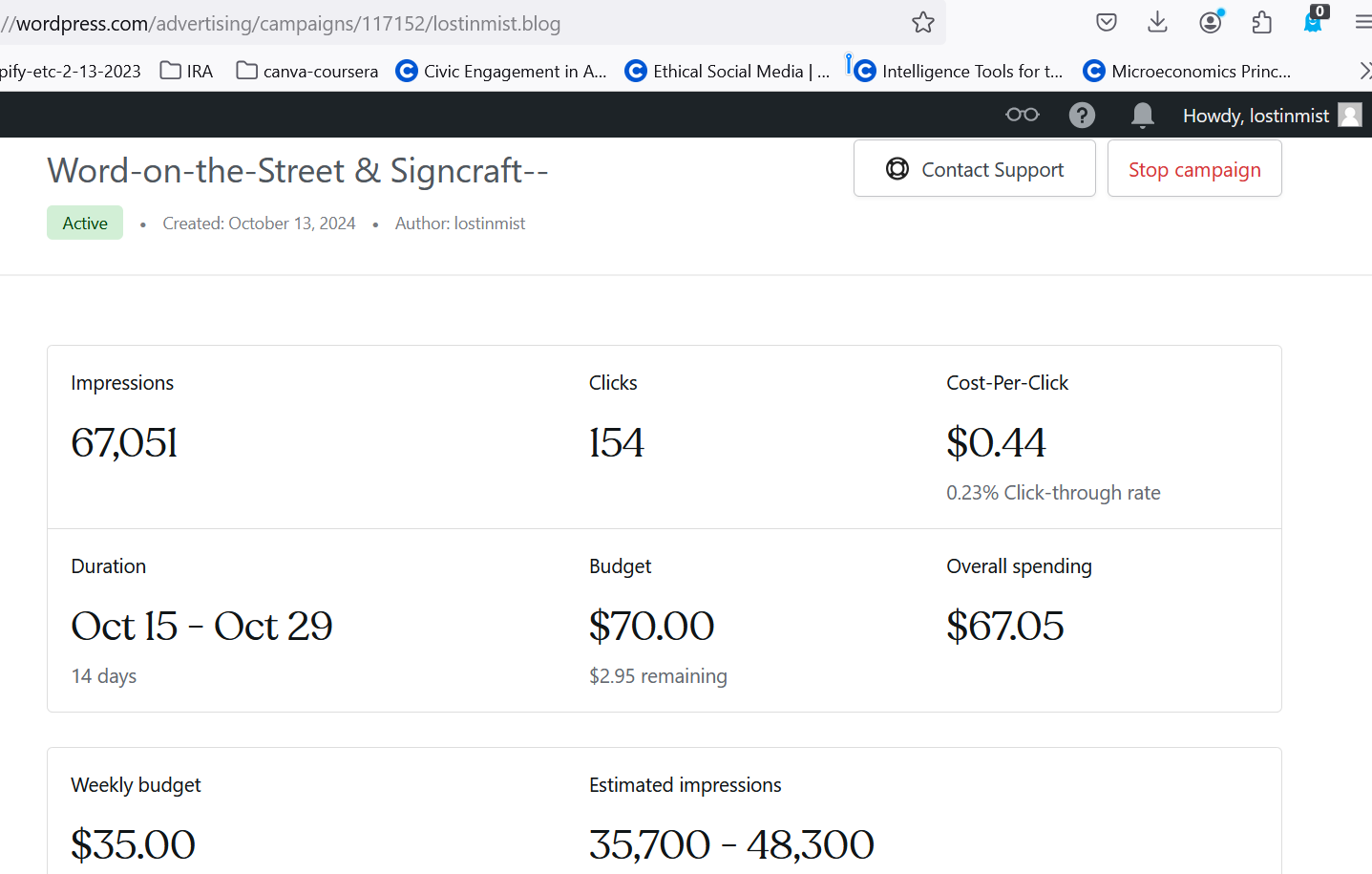Open the Microeconomics Princ... bookmark
1372x874 pixels.
click(1188, 72)
